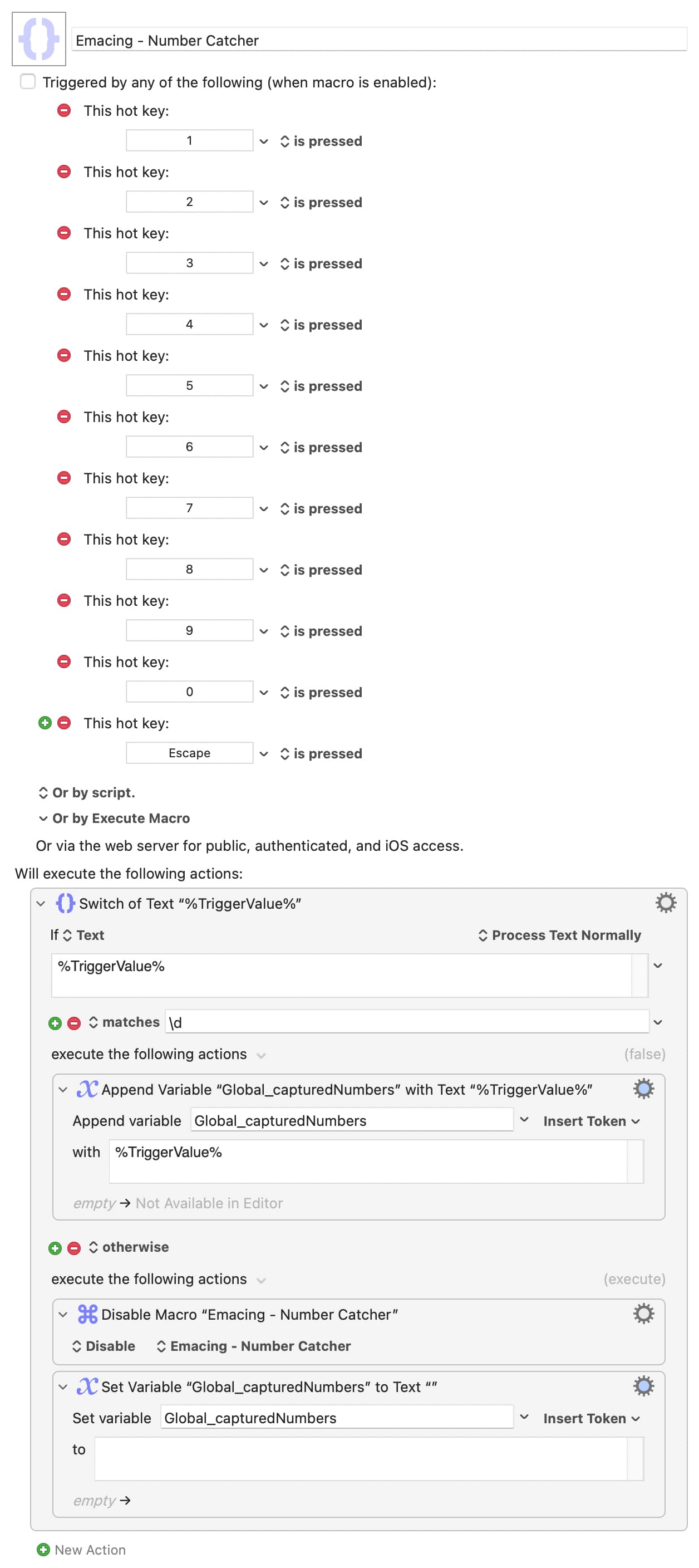
Task: Click the macro icon with curly braces
Action: coord(38,39)
